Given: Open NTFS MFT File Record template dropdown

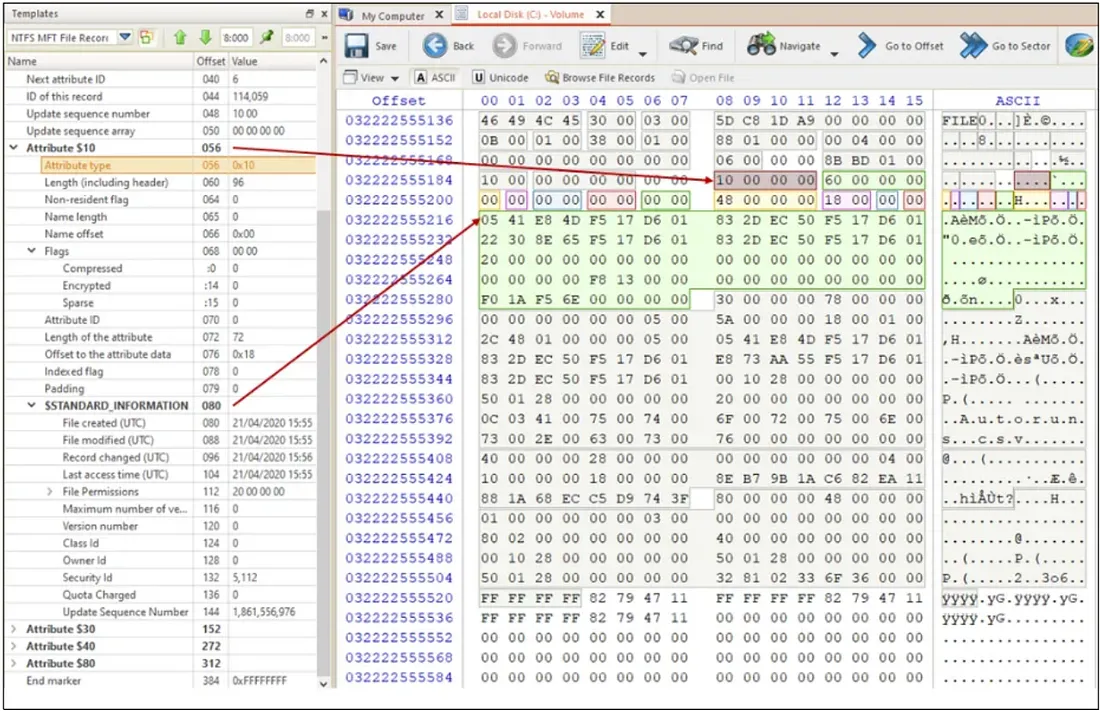Looking at the screenshot, I should pyautogui.click(x=125, y=38).
